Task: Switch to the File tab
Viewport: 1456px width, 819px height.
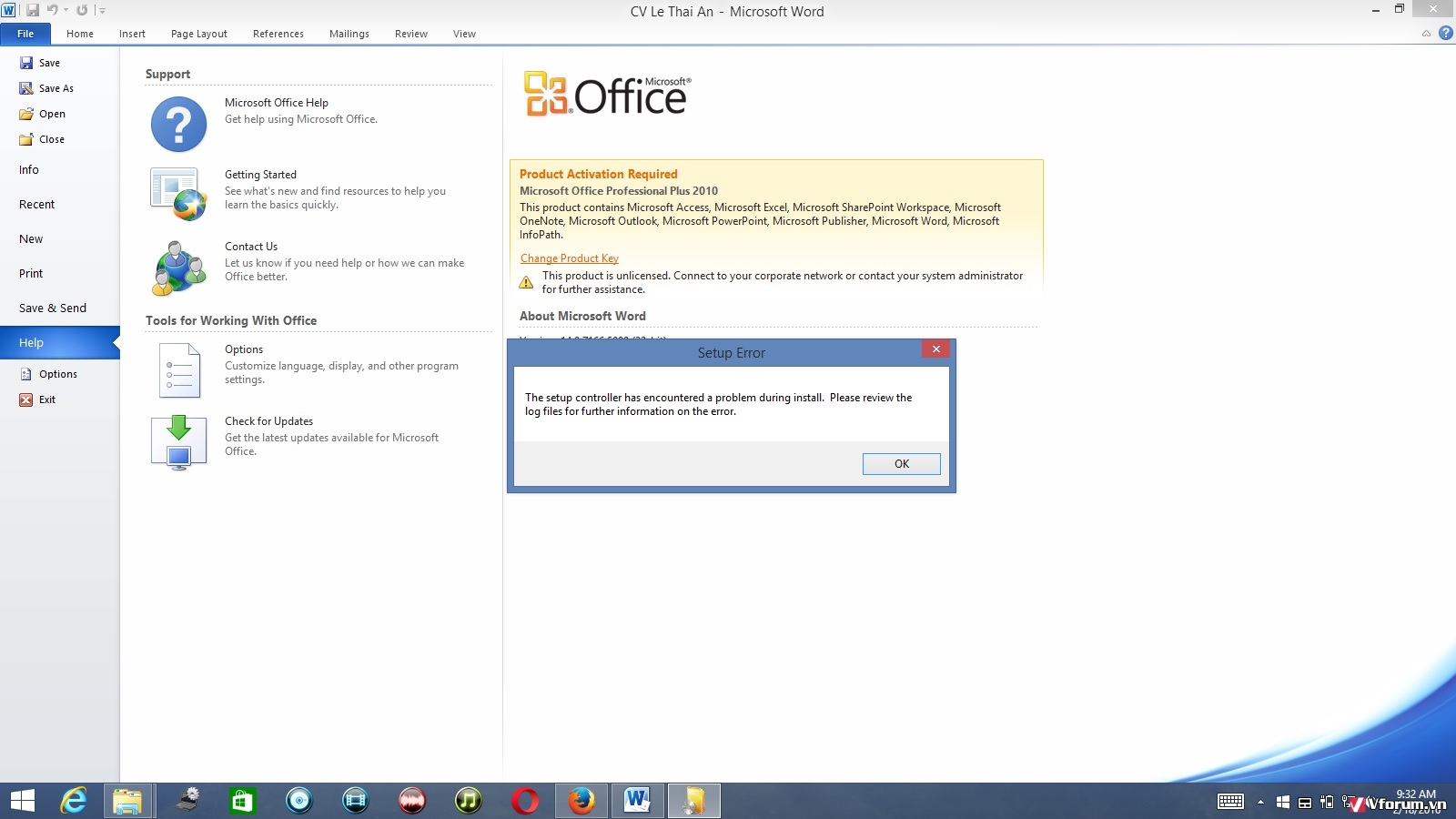Action: click(25, 34)
